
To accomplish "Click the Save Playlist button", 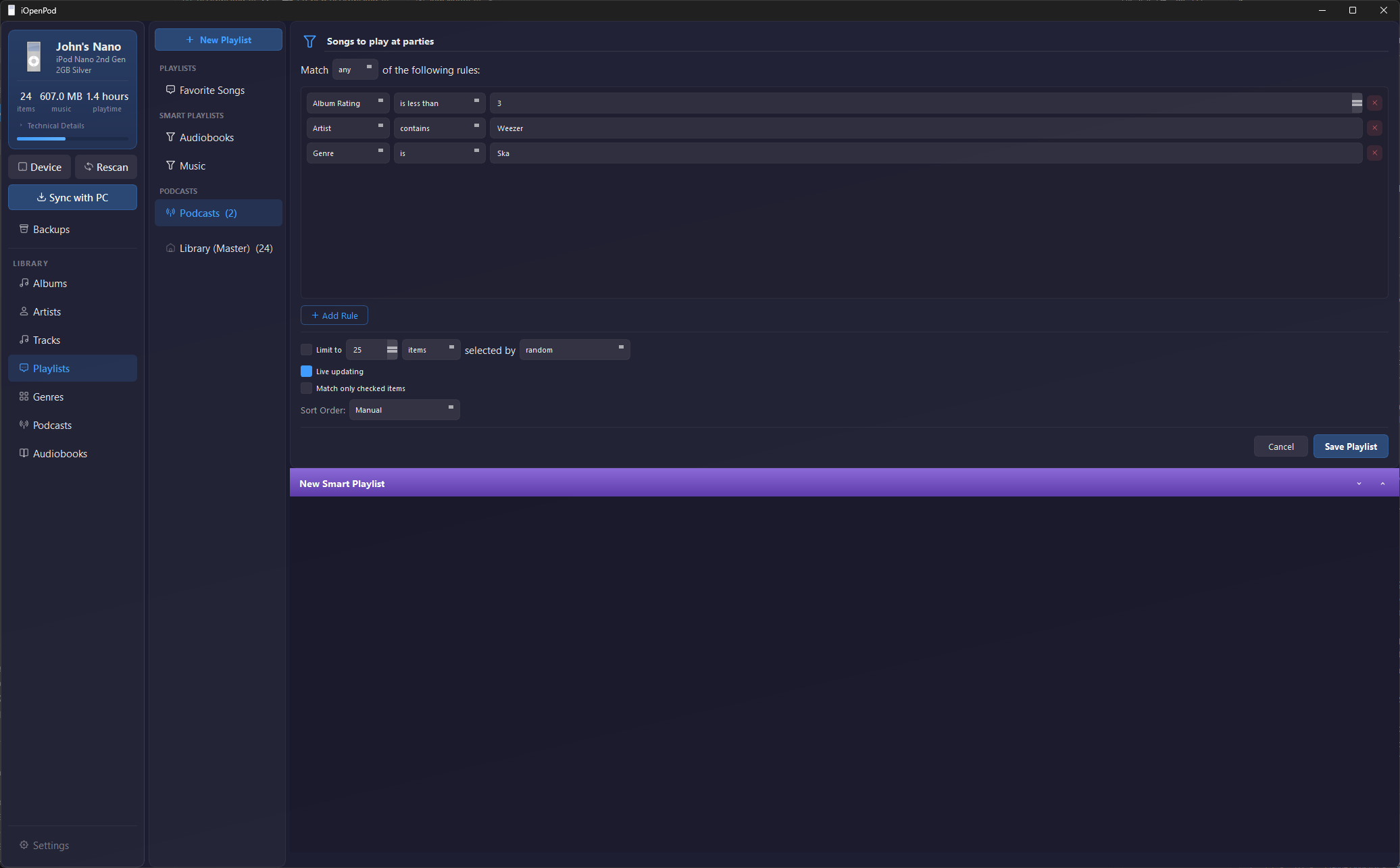I will click(x=1350, y=446).
